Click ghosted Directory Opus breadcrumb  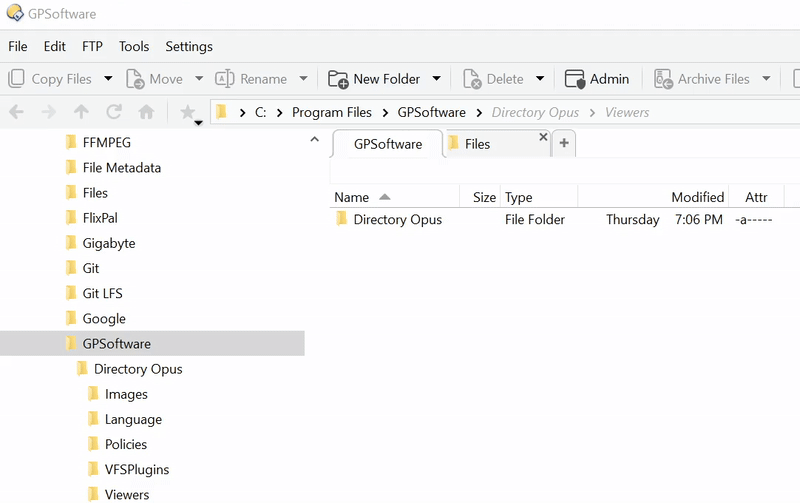(535, 112)
